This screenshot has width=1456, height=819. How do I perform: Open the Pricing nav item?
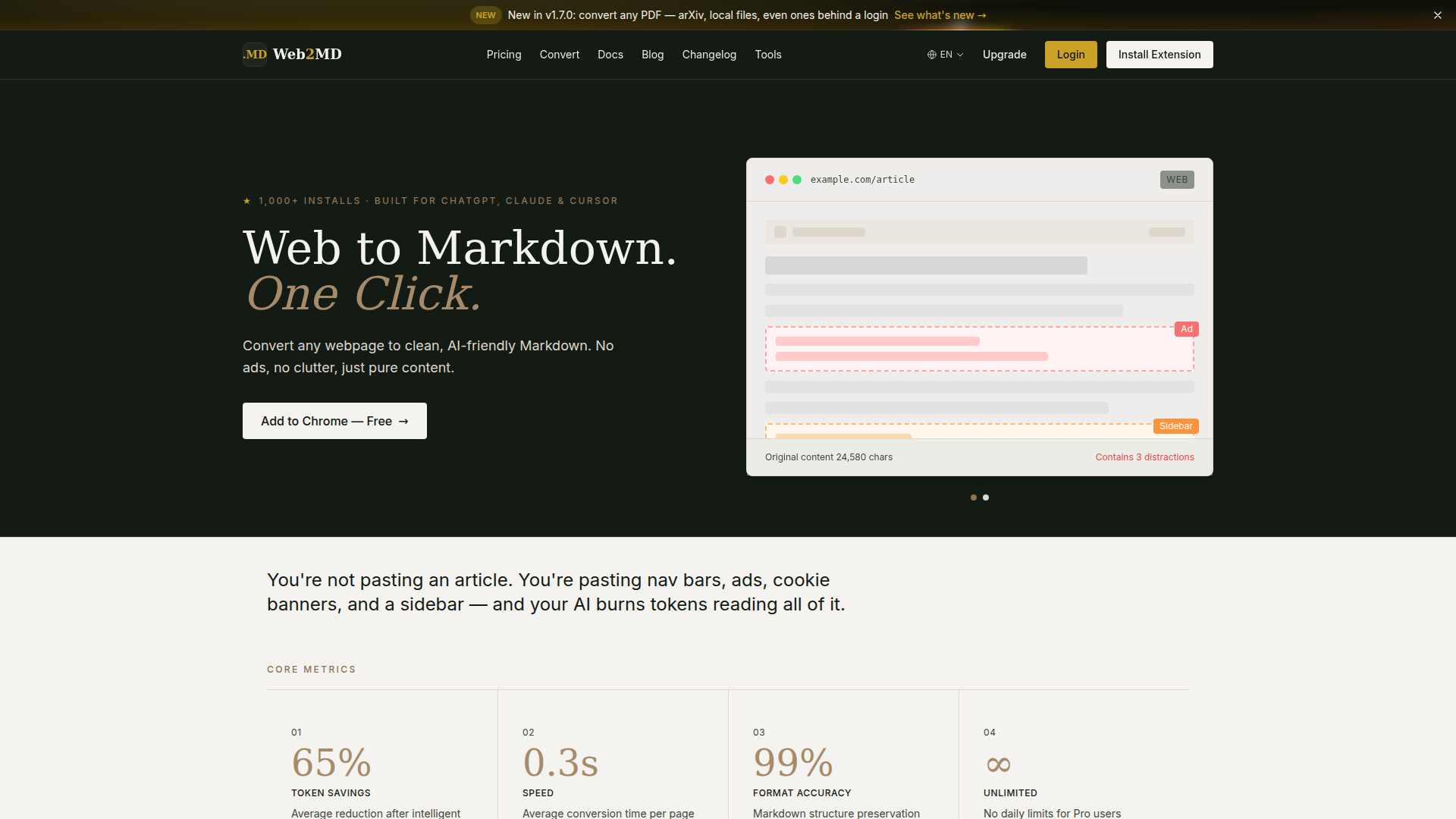click(x=504, y=55)
